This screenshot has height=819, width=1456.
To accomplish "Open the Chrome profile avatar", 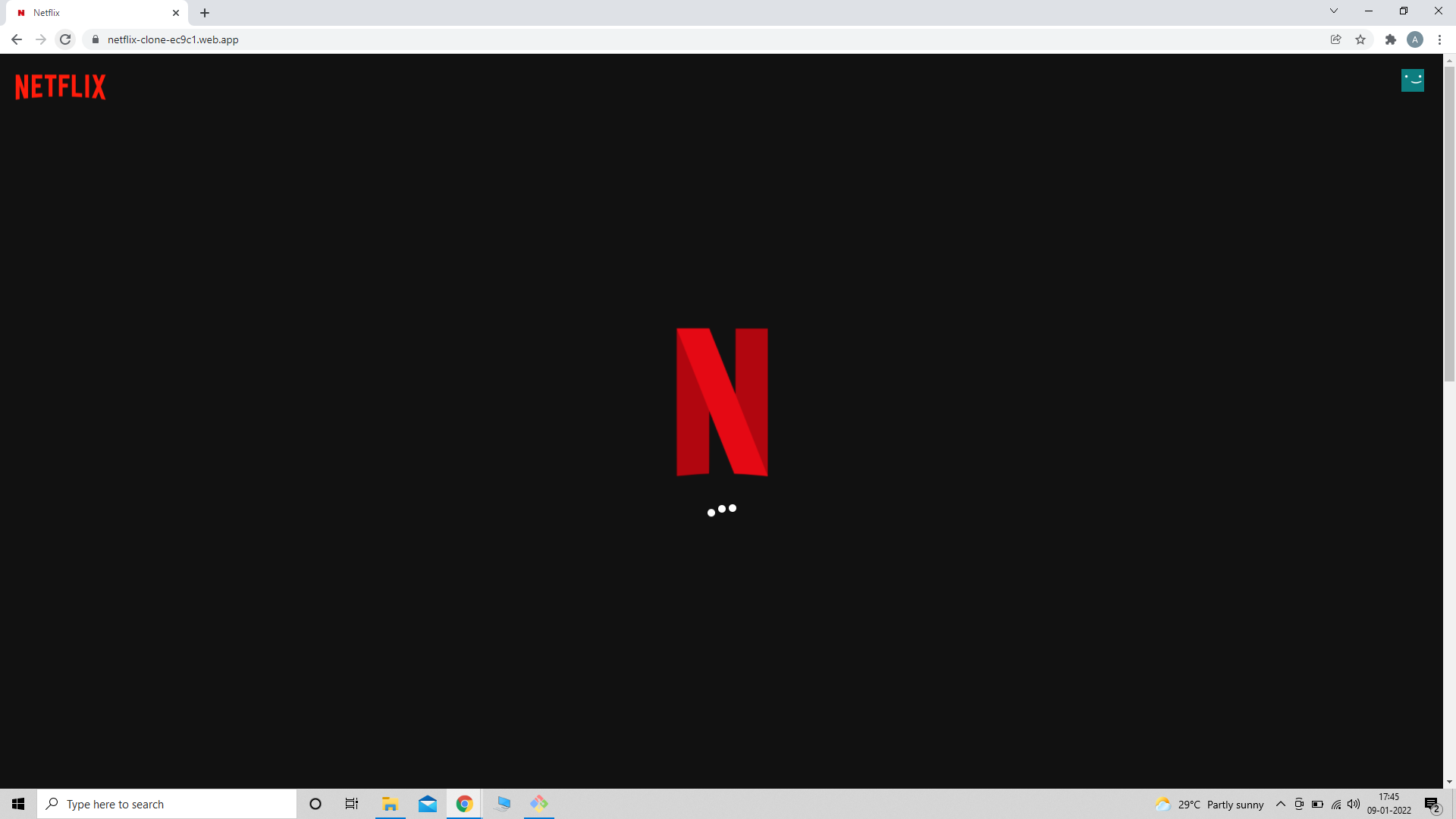I will [x=1415, y=39].
